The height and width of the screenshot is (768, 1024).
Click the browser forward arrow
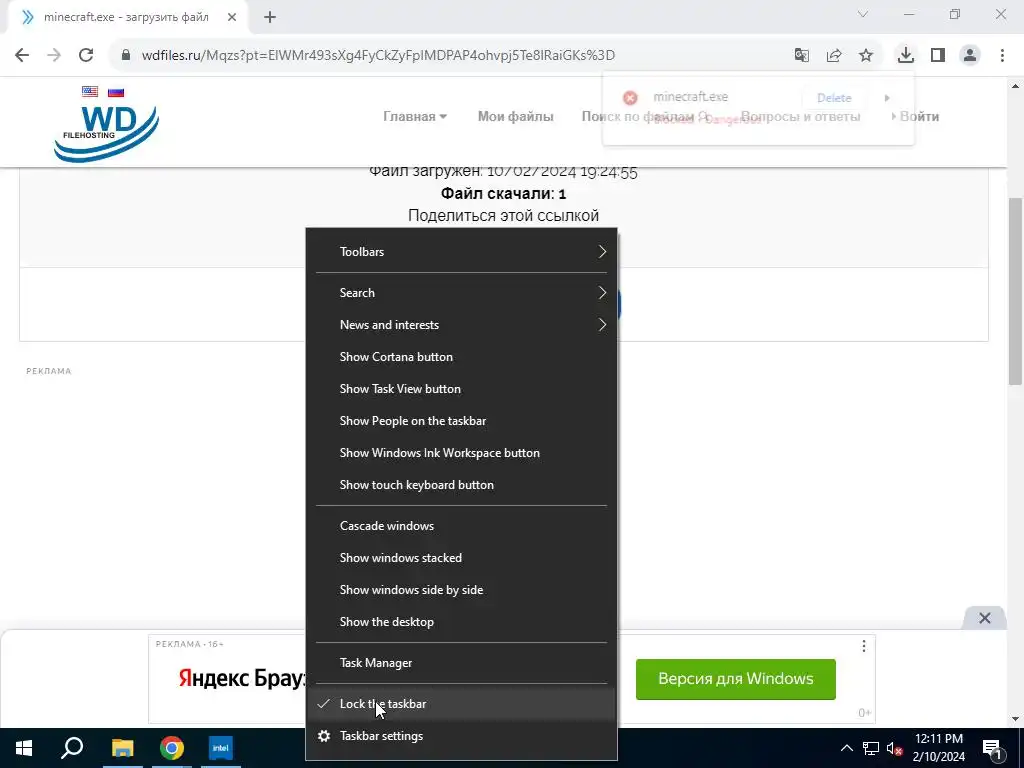pos(54,56)
